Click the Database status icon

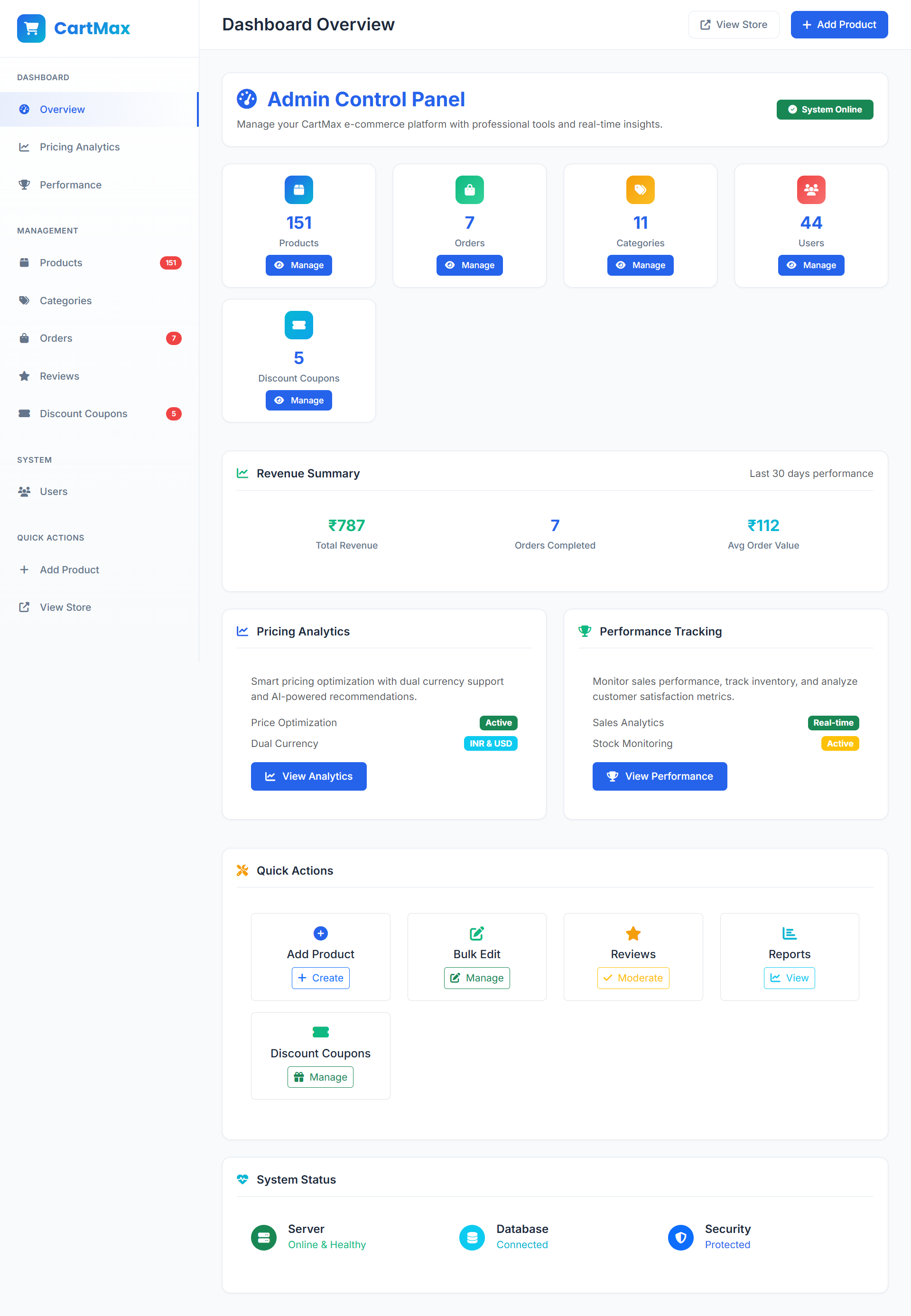pyautogui.click(x=472, y=1237)
